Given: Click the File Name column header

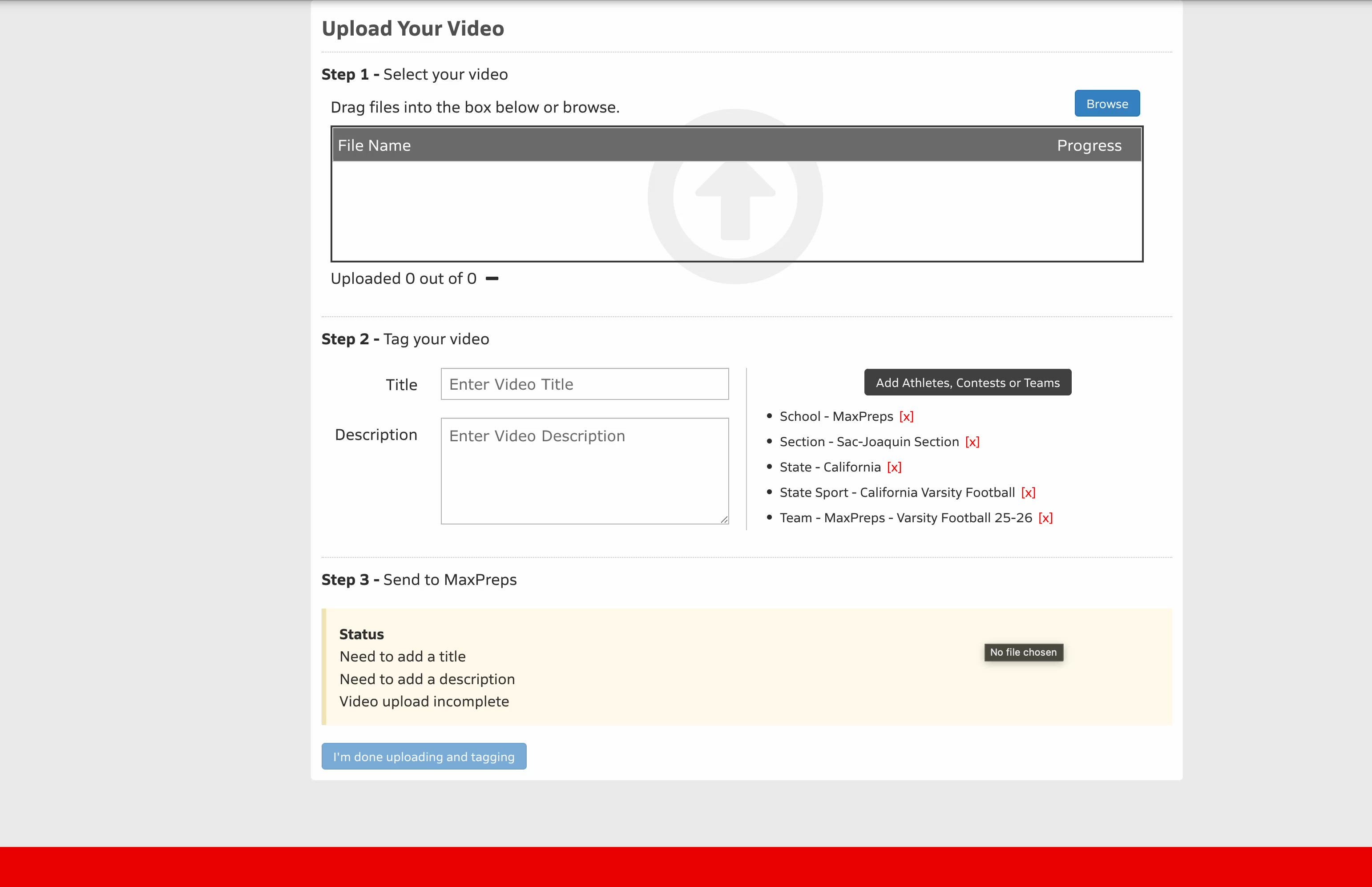Looking at the screenshot, I should (375, 146).
